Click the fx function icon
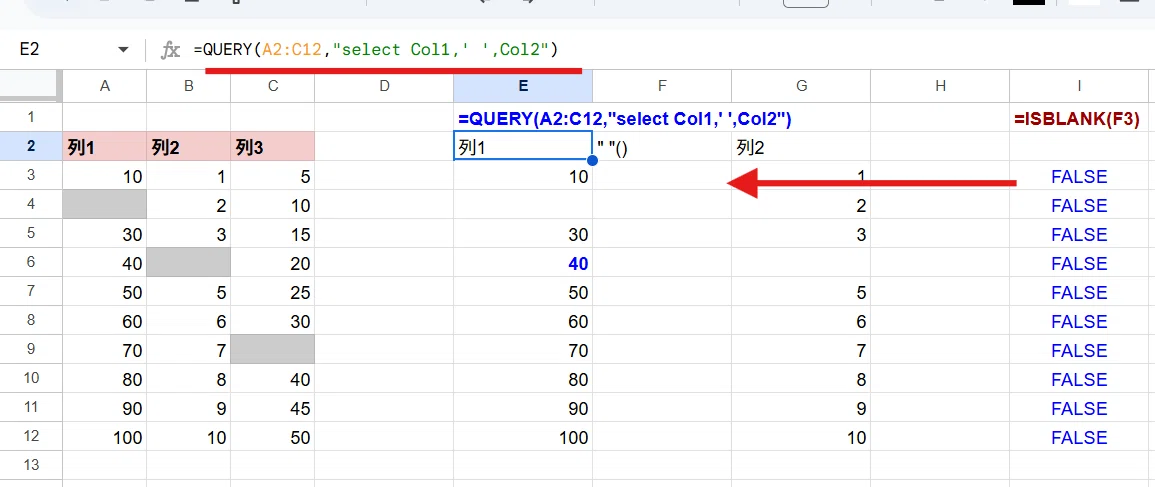1155x487 pixels. pos(171,50)
